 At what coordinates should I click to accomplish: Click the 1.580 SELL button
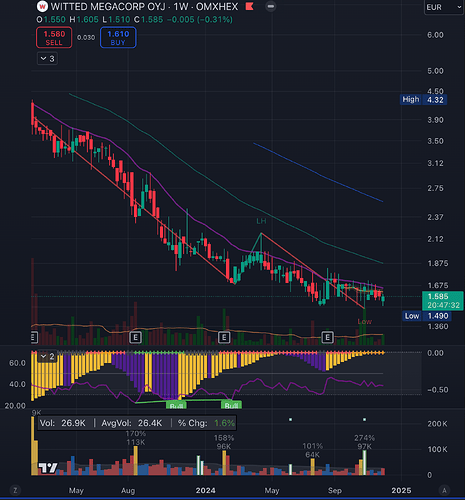(54, 38)
